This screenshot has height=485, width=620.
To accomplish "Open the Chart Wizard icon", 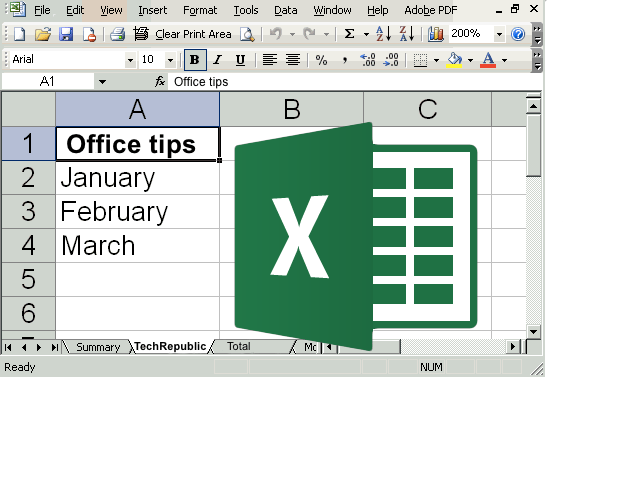I will (435, 34).
